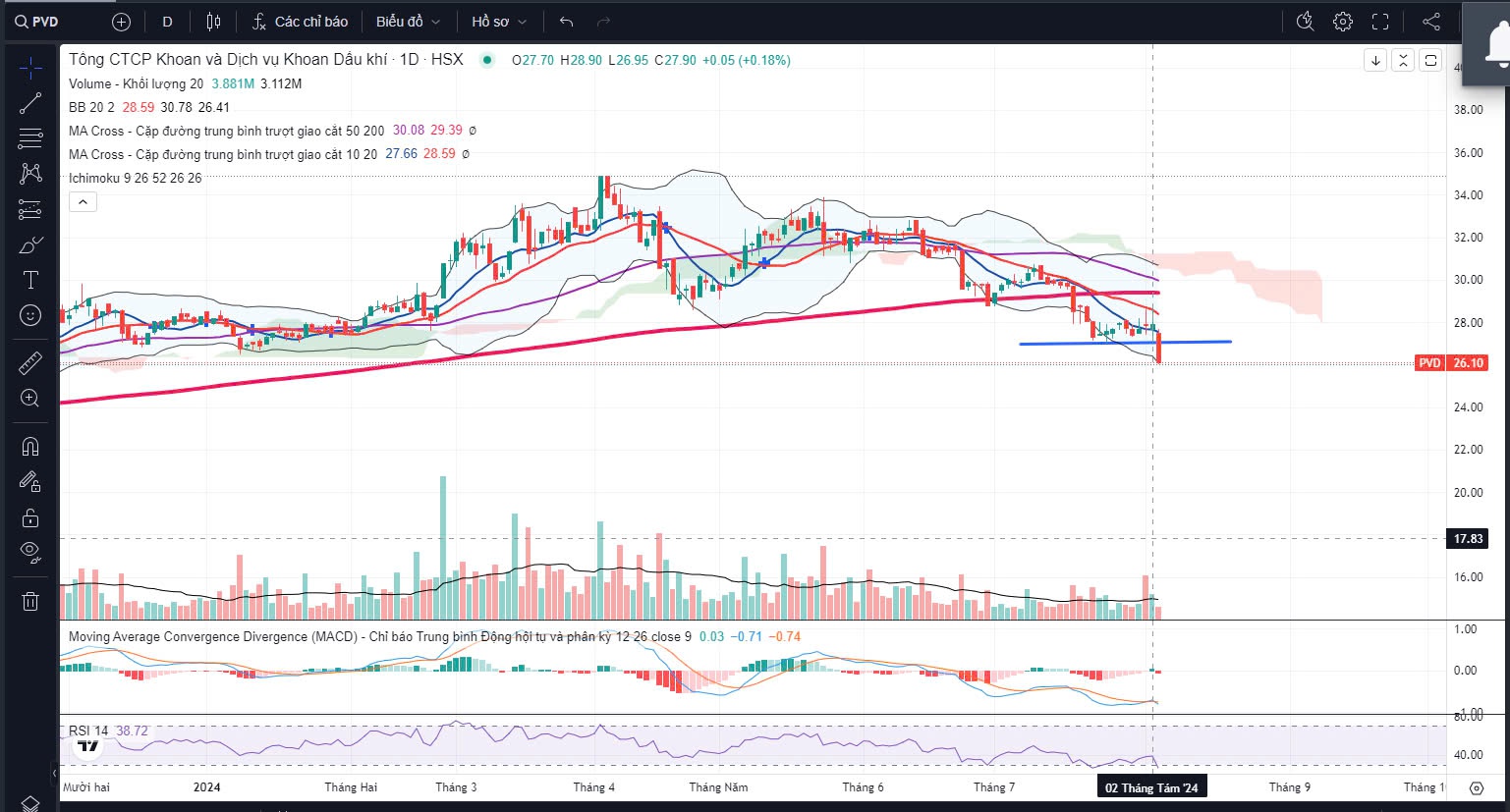
Task: Click the PVD 26.10 price label
Action: coord(1451,363)
